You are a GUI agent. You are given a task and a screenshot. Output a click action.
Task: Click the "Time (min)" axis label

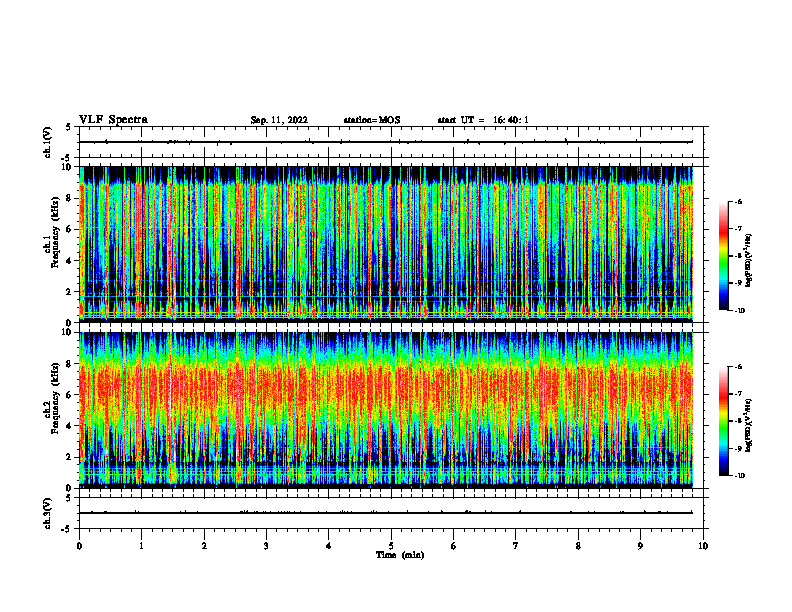pos(400,555)
